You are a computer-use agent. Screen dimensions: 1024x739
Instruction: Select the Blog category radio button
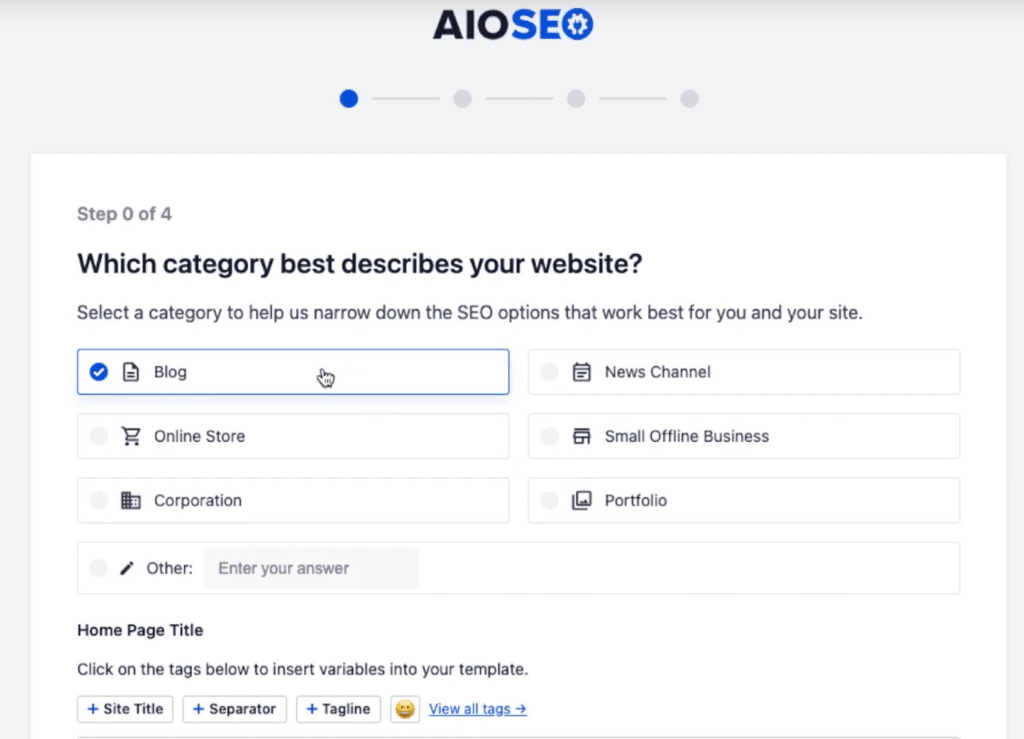[x=99, y=372]
